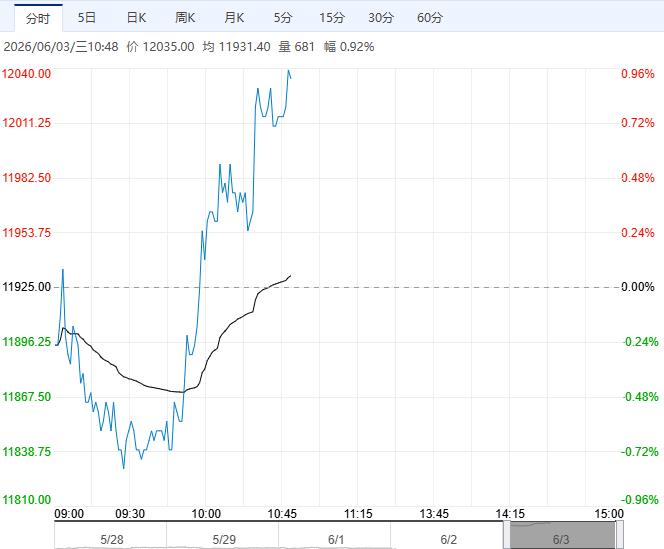This screenshot has width=664, height=549.
Task: Open the 月K chart tab
Action: [234, 18]
